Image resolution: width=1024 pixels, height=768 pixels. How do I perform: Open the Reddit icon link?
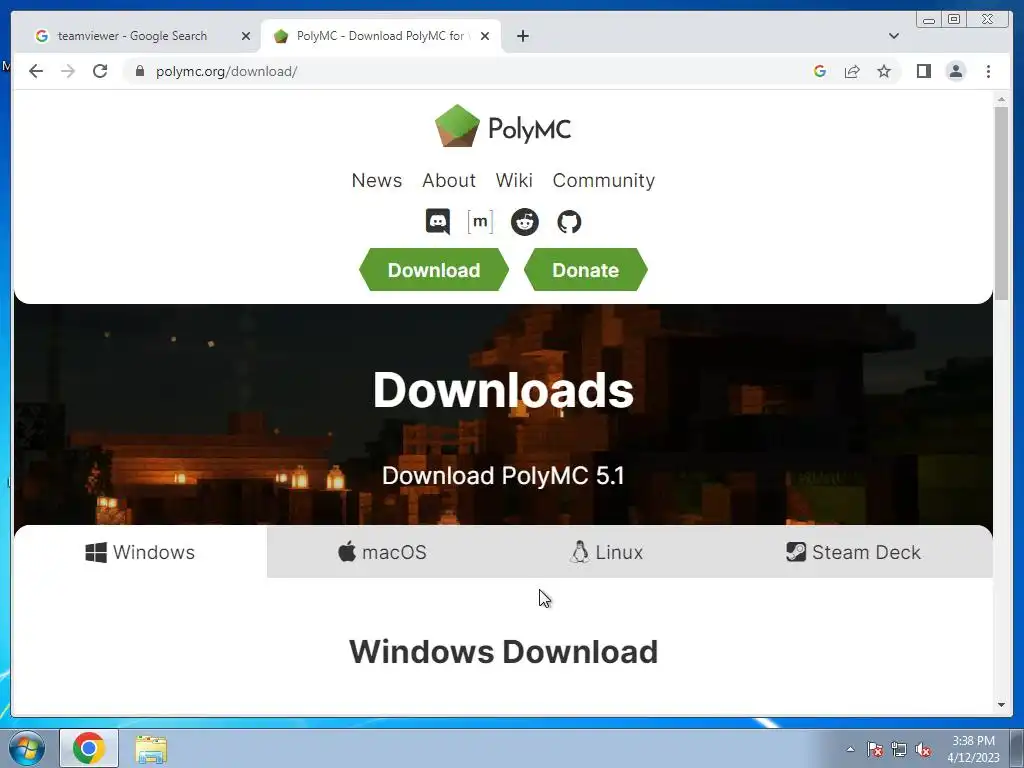click(524, 222)
